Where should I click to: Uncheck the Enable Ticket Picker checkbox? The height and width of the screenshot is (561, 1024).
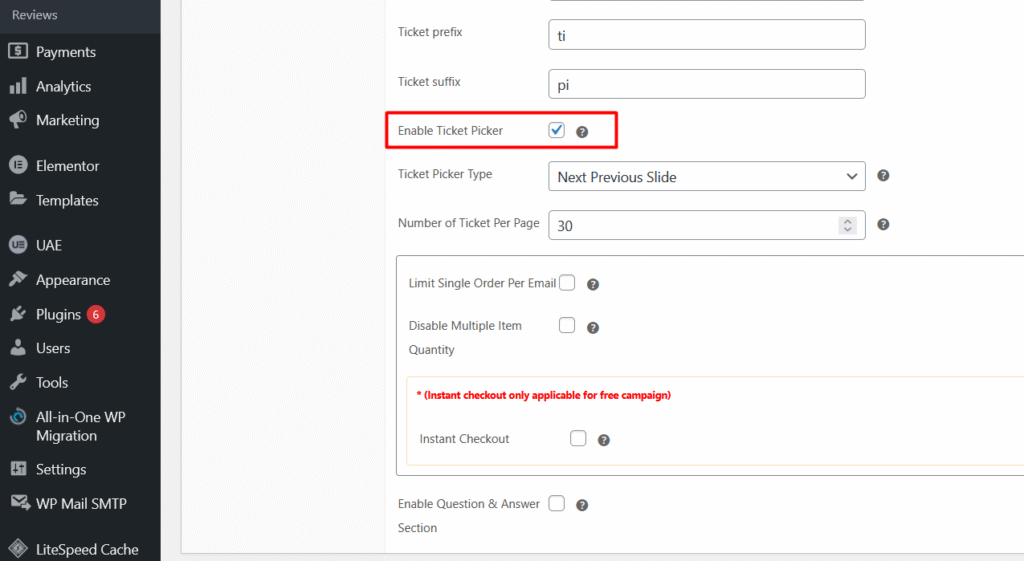coord(557,130)
